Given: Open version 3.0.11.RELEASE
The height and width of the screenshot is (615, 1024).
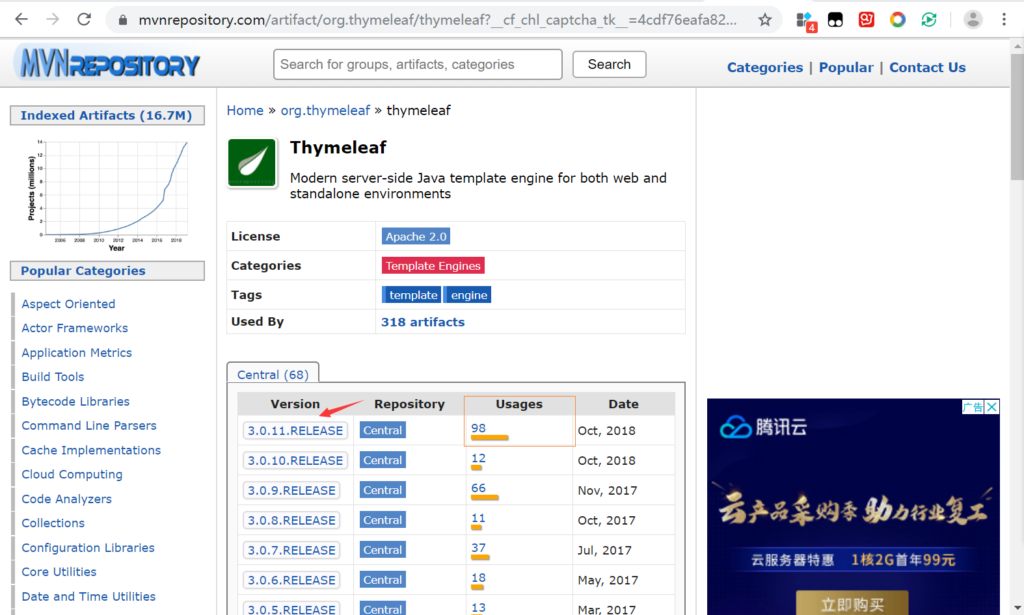Looking at the screenshot, I should 295,431.
